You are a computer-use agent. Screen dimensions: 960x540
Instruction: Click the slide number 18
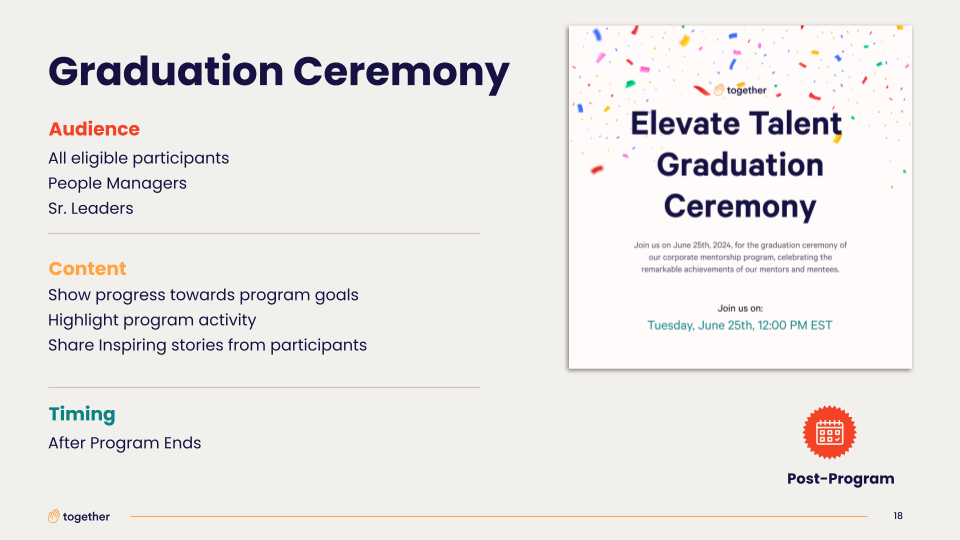click(x=898, y=516)
